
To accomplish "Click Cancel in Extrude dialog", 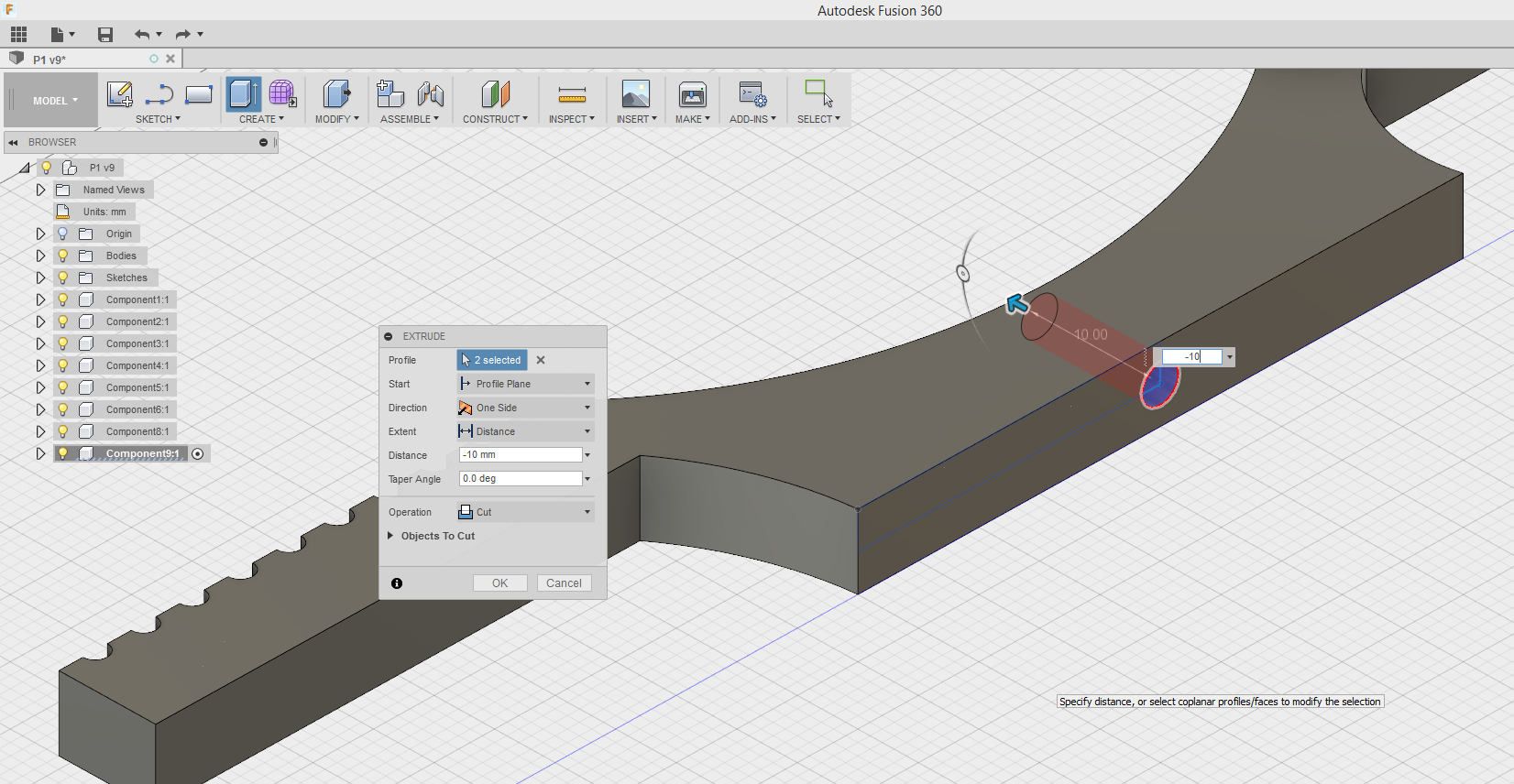I will 564,583.
